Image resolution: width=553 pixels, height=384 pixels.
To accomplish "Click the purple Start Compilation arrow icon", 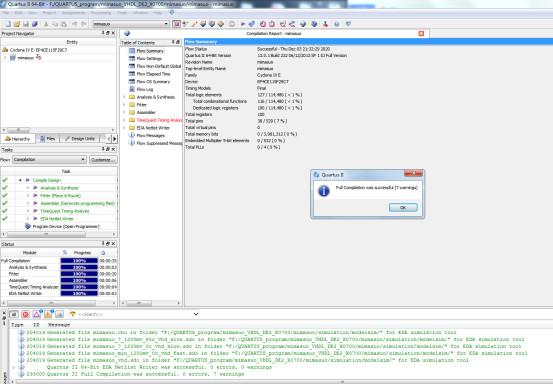I will click(x=243, y=24).
